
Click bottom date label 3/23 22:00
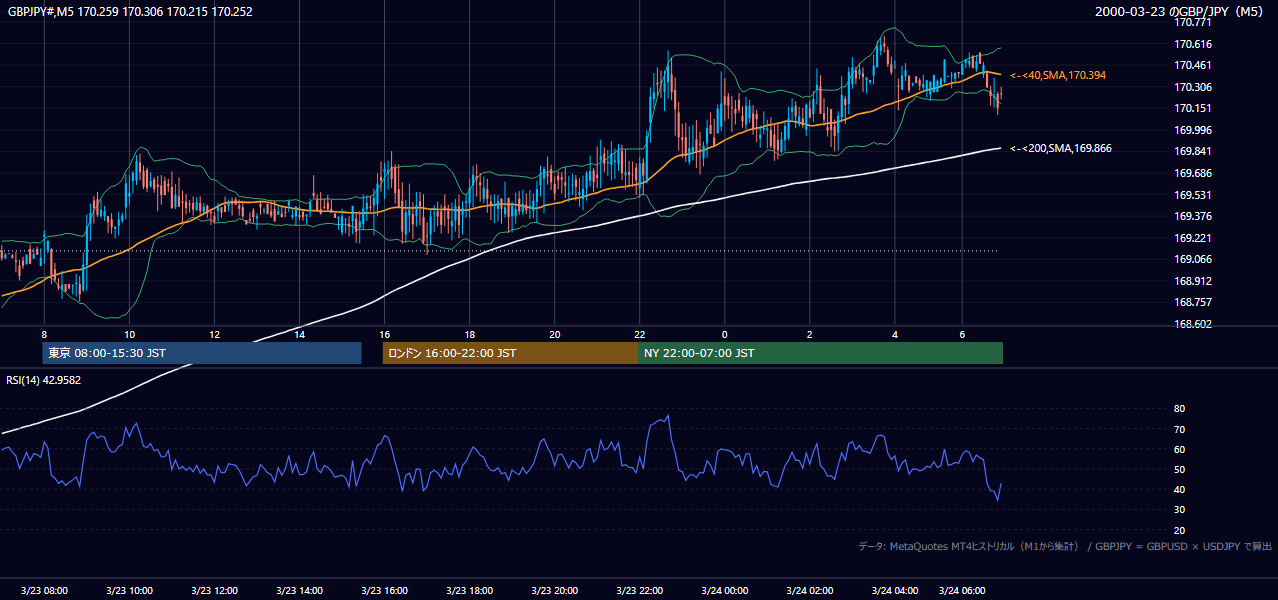click(640, 591)
